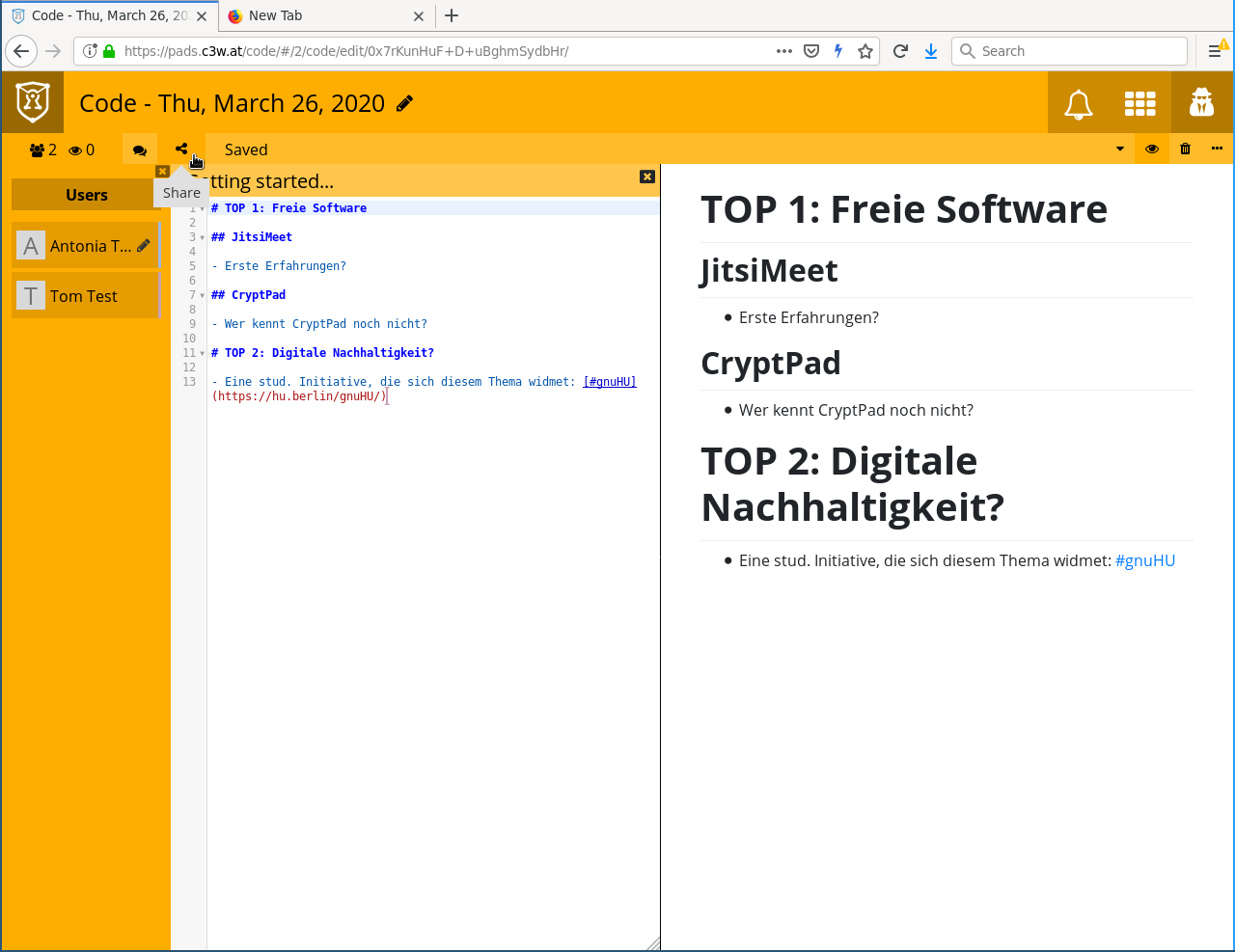Click the URL (https://hu.berlin/gnuHU/) in editor

299,396
